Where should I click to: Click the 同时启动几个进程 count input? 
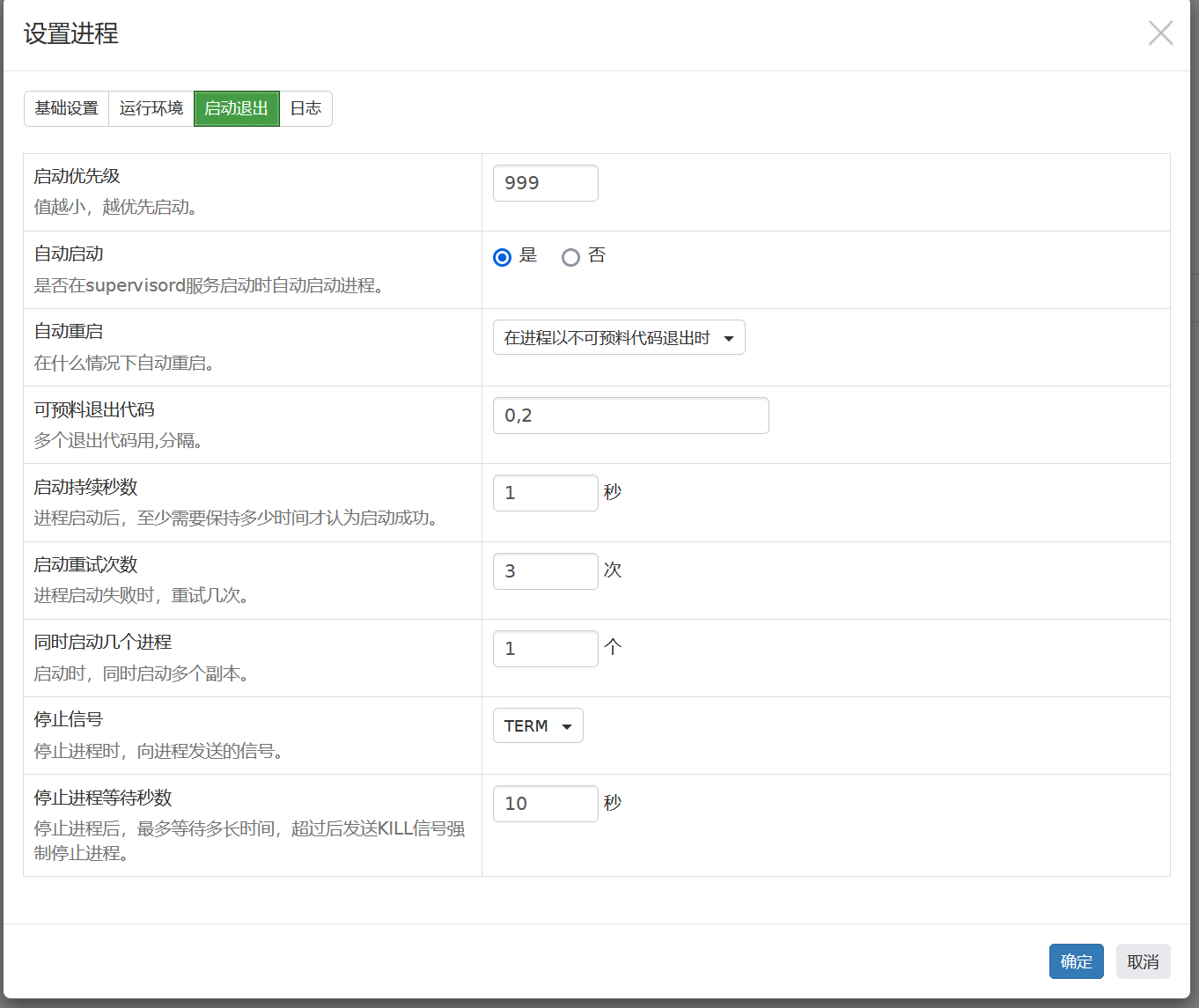(x=546, y=649)
